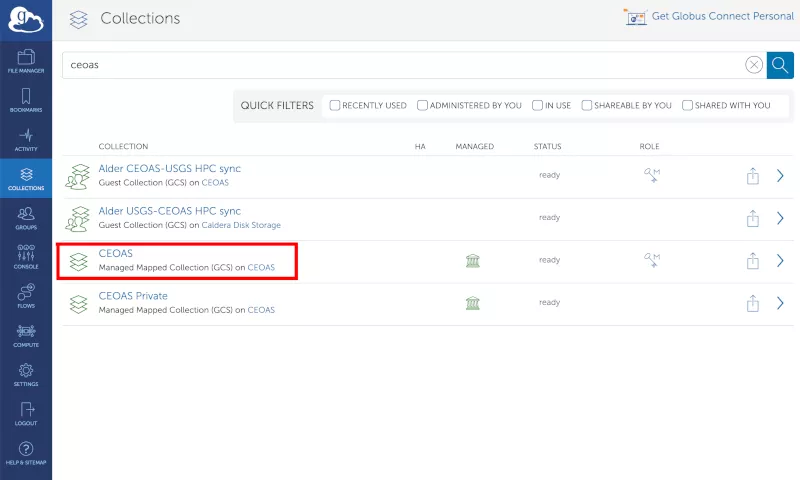Screen dimensions: 800x480
Task: Click the ROLE column header
Action: 649,146
